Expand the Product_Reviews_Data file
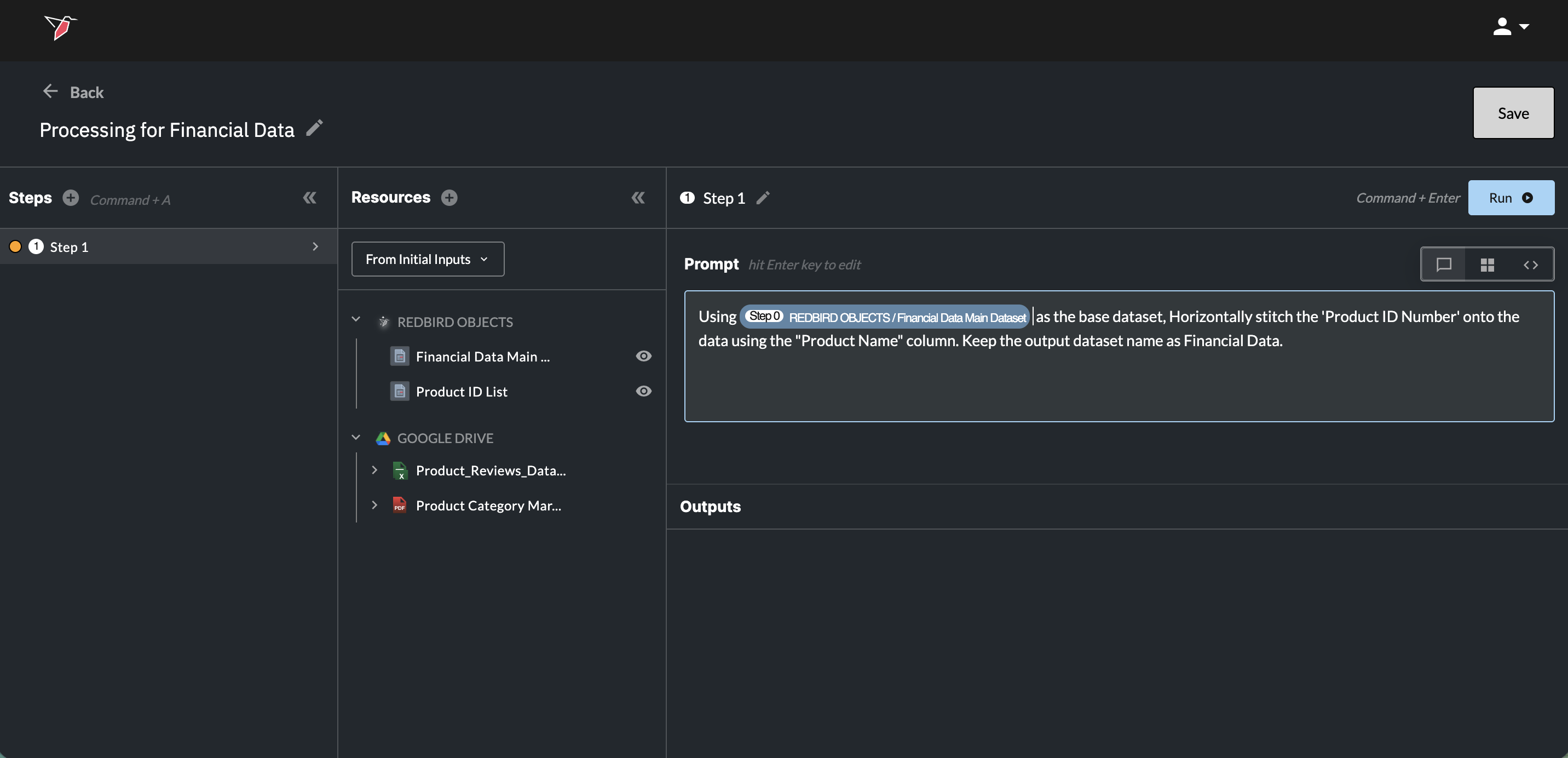This screenshot has width=1568, height=758. [x=374, y=470]
